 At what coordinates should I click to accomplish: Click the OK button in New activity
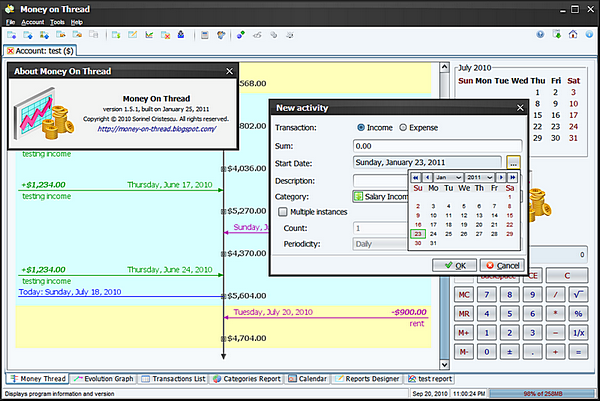click(455, 266)
